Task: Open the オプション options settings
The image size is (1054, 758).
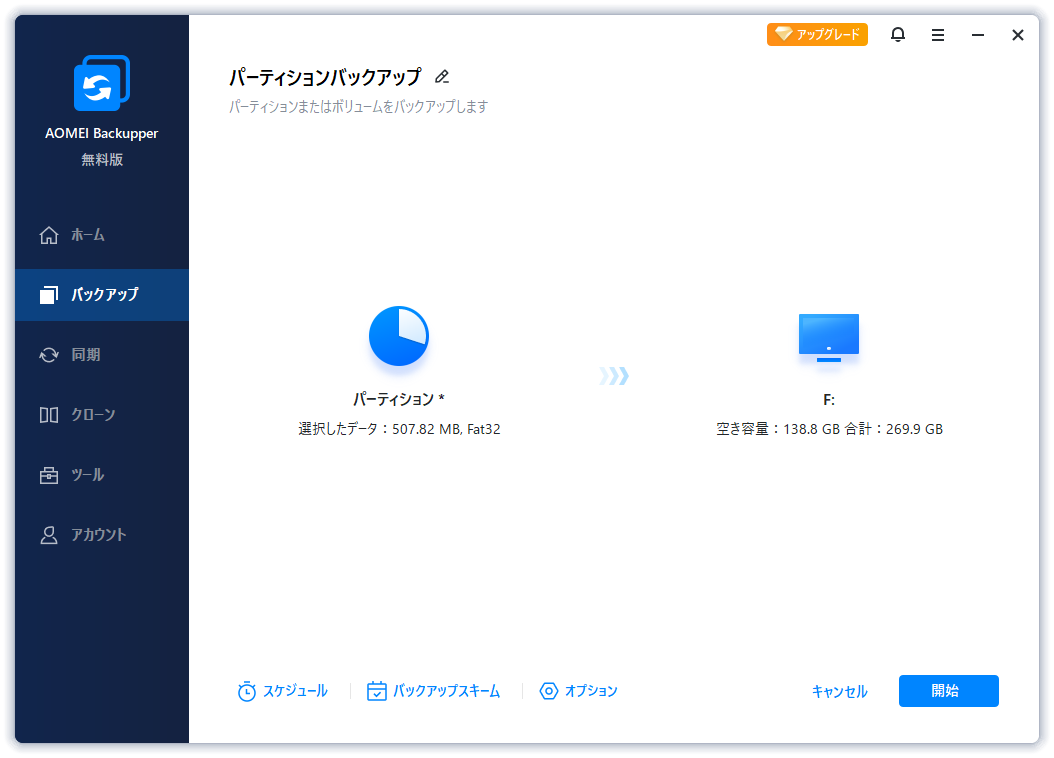Action: pyautogui.click(x=578, y=691)
